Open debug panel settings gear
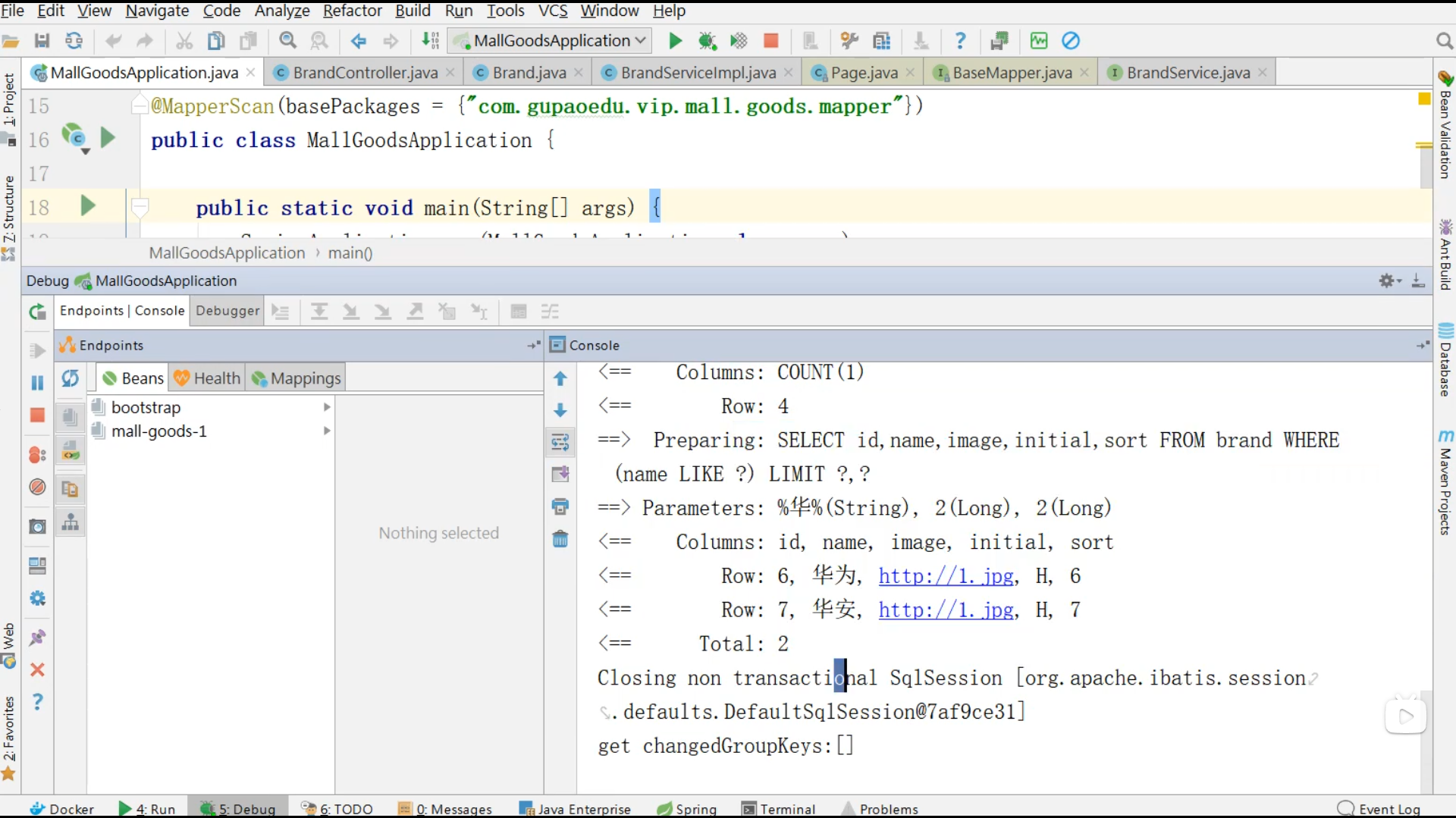1456x818 pixels. [x=1389, y=281]
